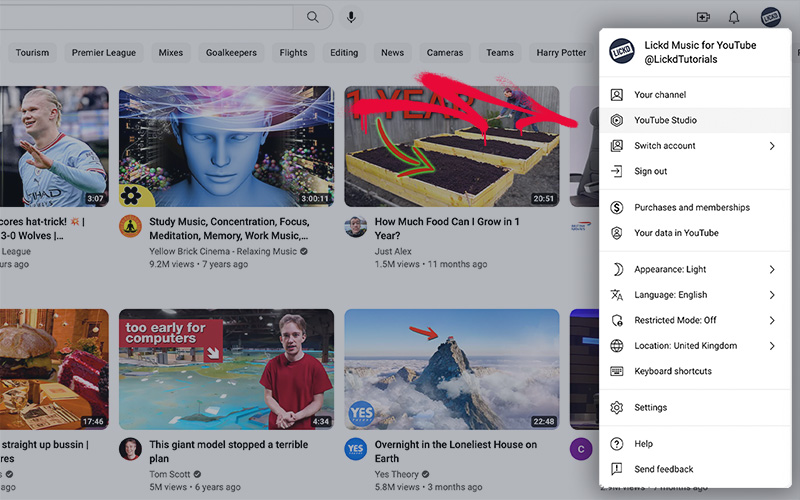Open the footballer hat-trick thumbnail
Viewport: 800px width, 500px height.
point(54,146)
